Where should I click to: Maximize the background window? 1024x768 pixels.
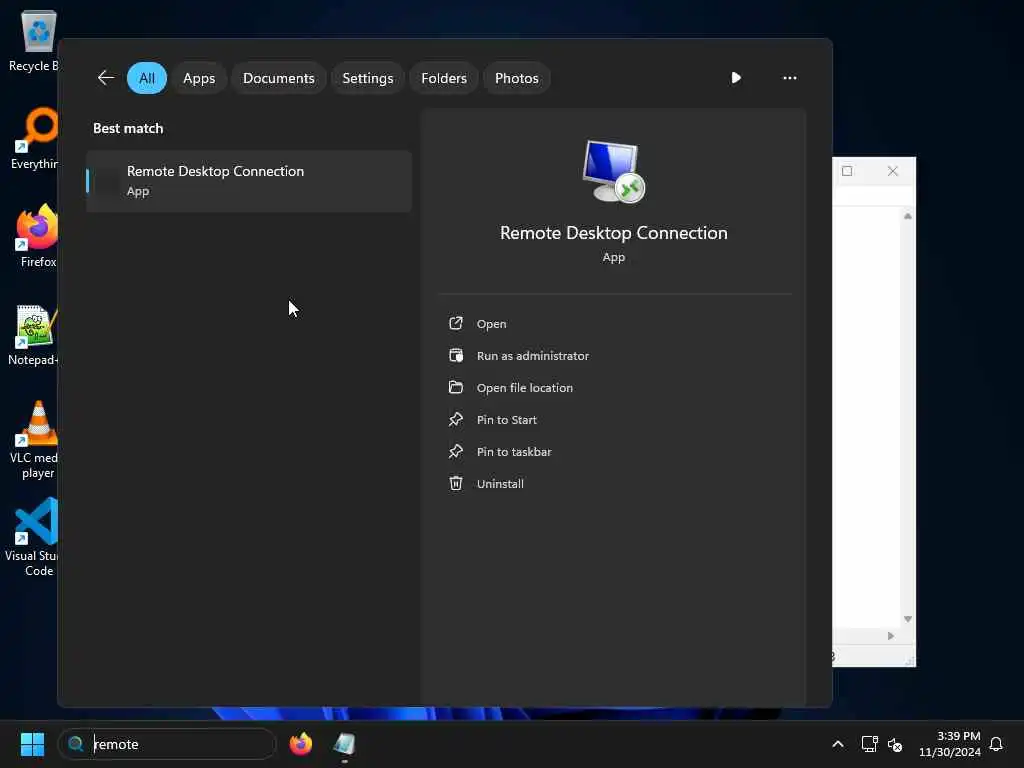(847, 171)
